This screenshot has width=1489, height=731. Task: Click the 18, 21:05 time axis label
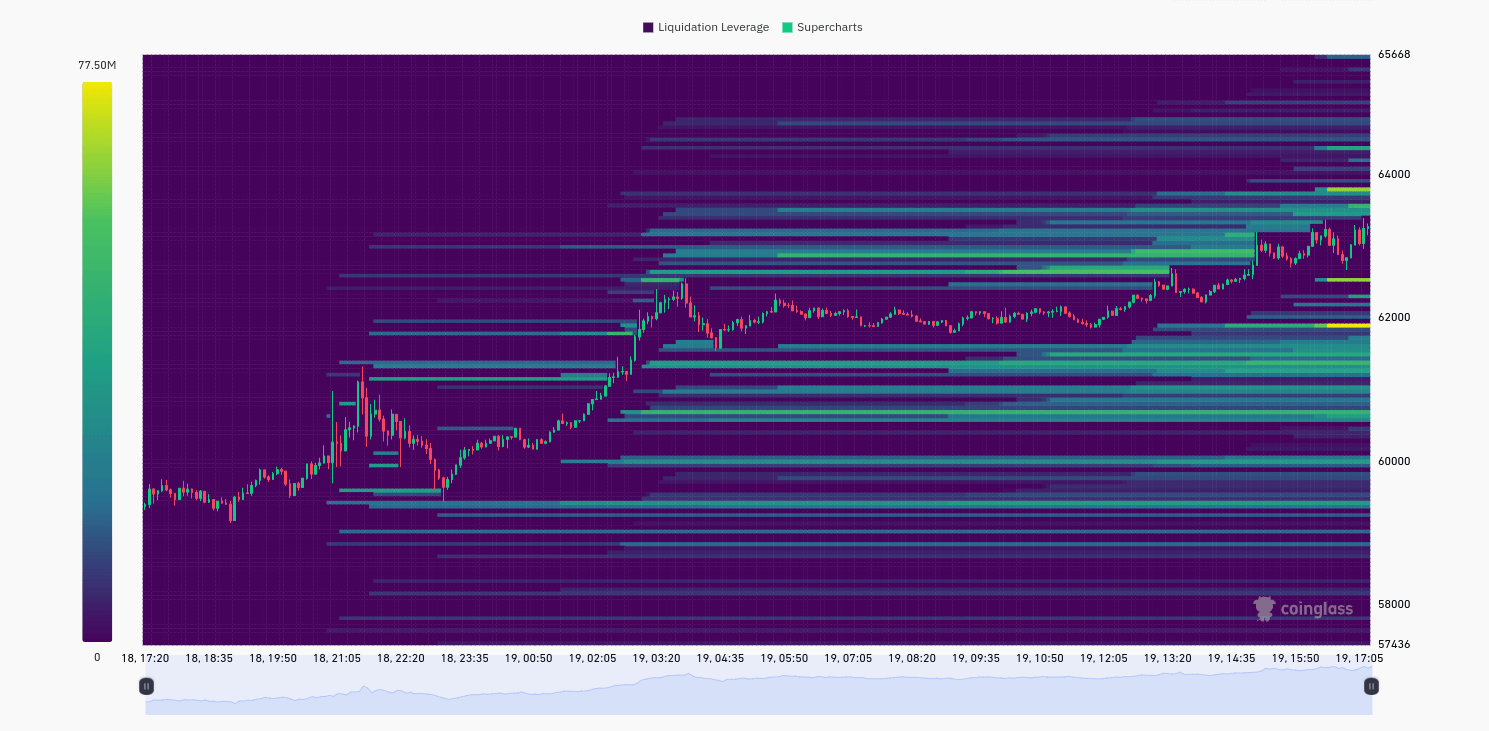point(337,658)
